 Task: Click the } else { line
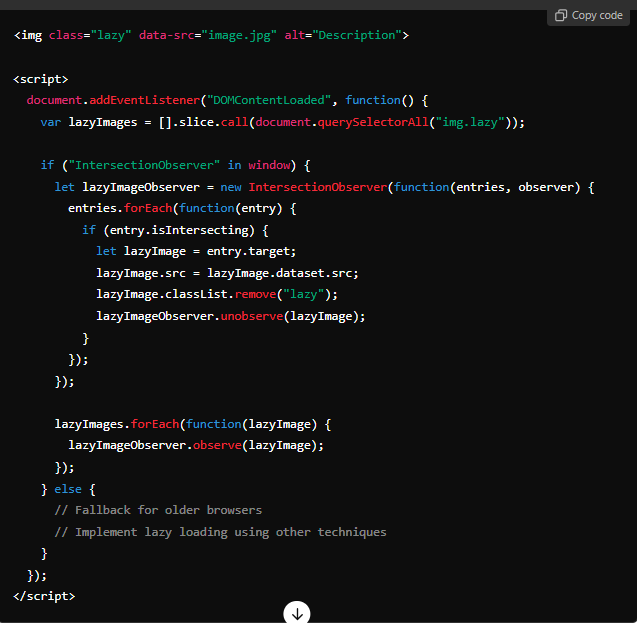[68, 489]
